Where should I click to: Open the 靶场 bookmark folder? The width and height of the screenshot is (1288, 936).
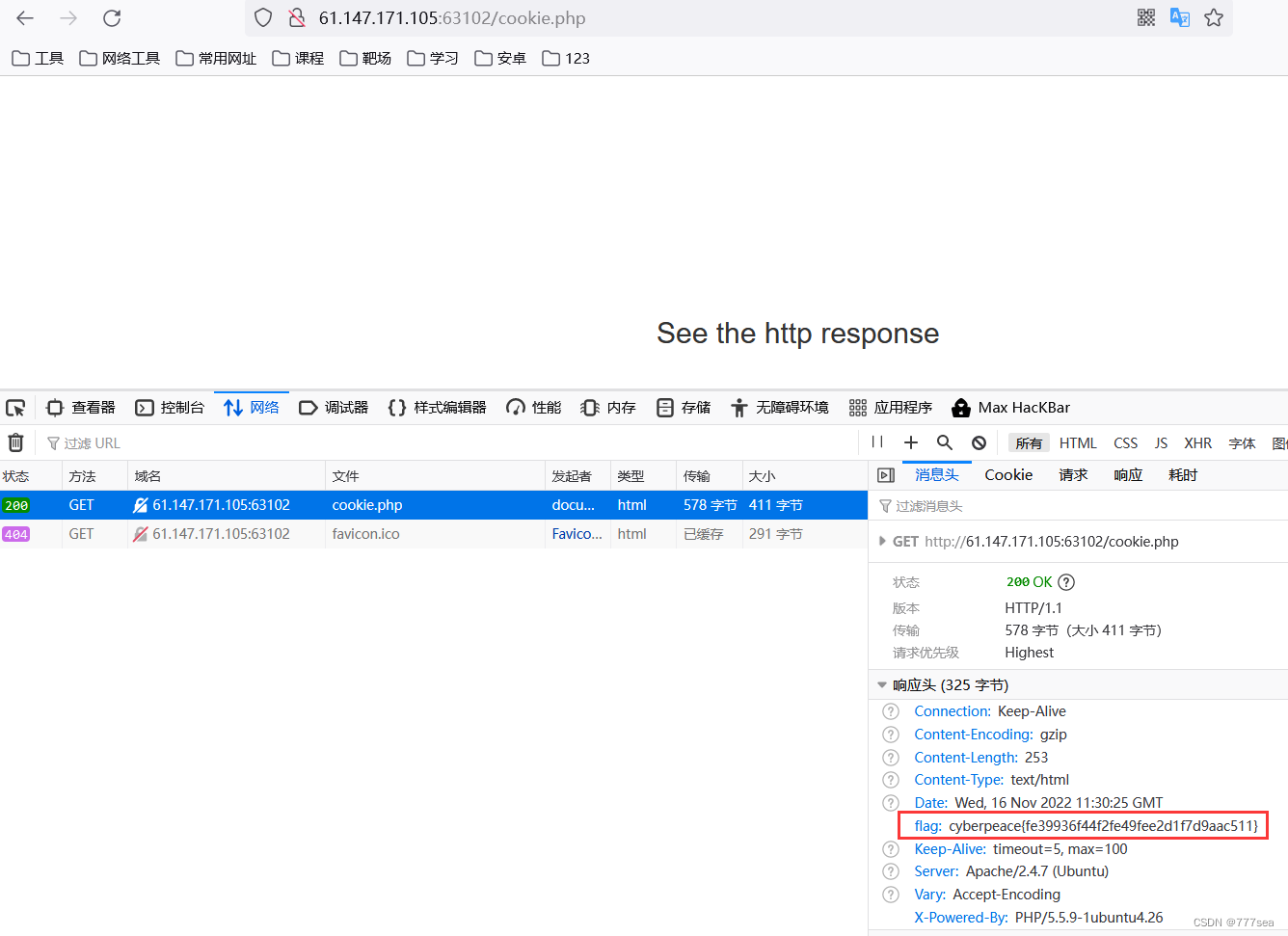point(365,59)
